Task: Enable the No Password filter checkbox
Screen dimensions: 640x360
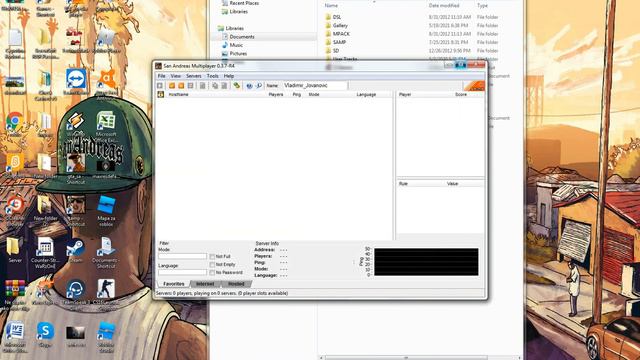Action: 212,272
